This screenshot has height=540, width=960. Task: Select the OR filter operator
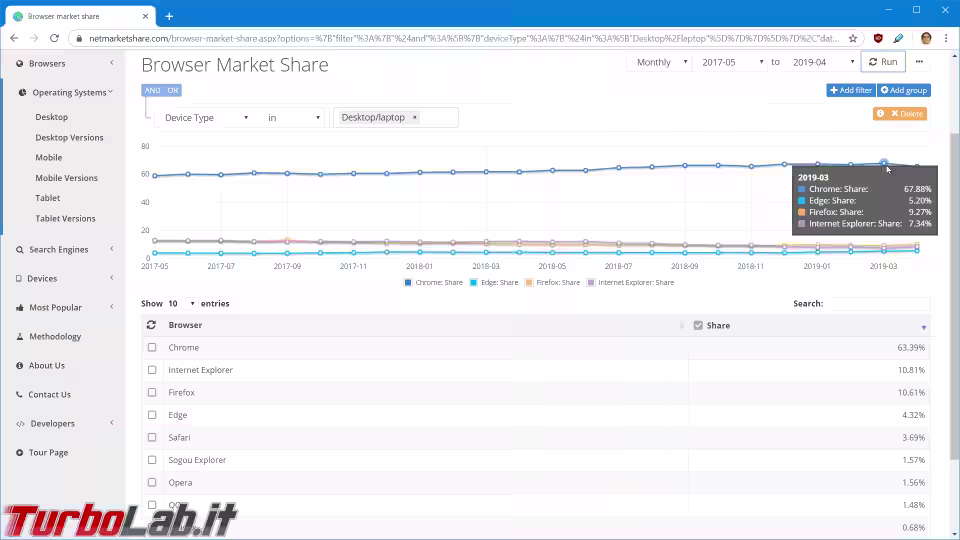tap(173, 90)
